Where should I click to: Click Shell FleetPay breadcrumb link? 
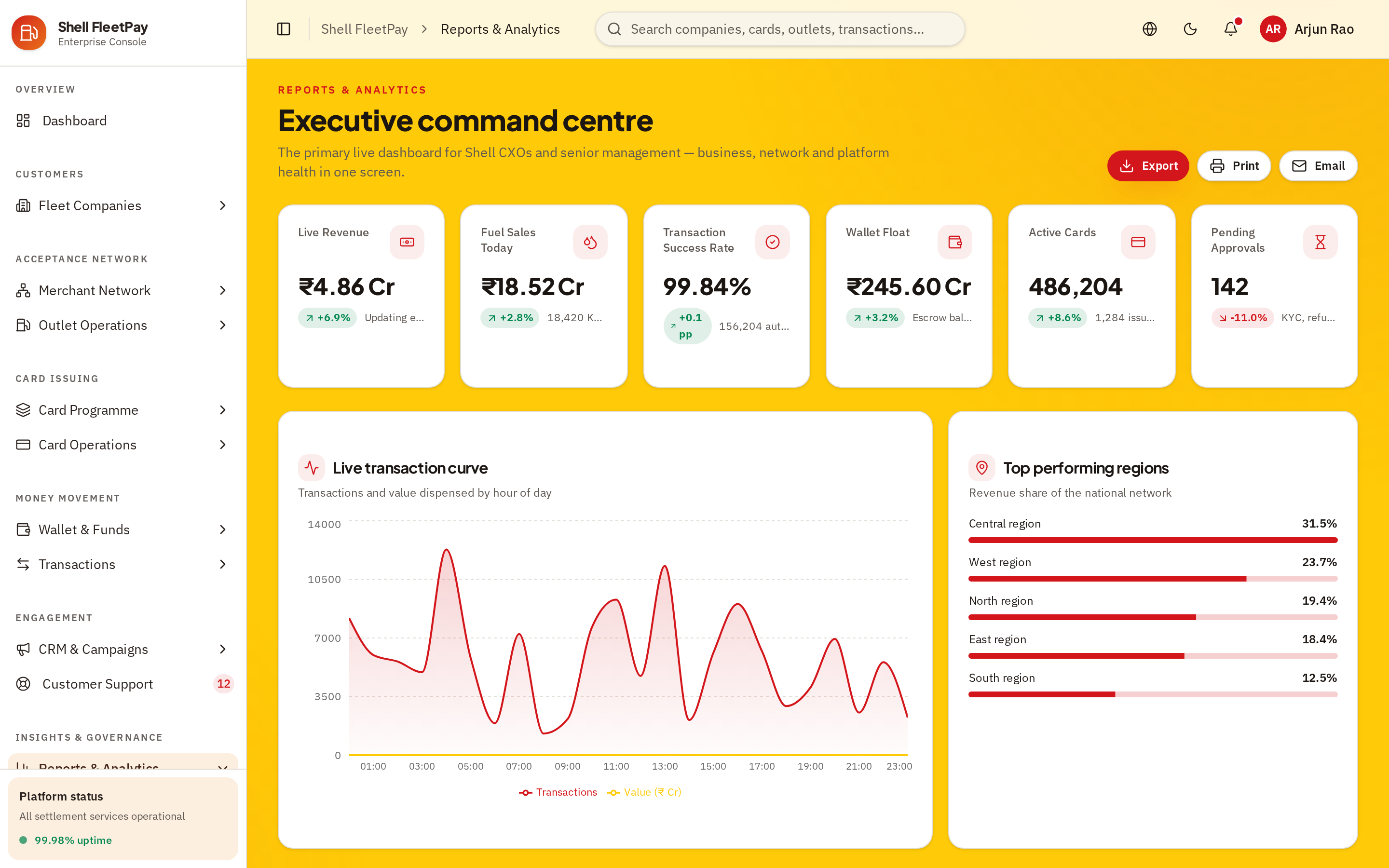click(x=365, y=29)
